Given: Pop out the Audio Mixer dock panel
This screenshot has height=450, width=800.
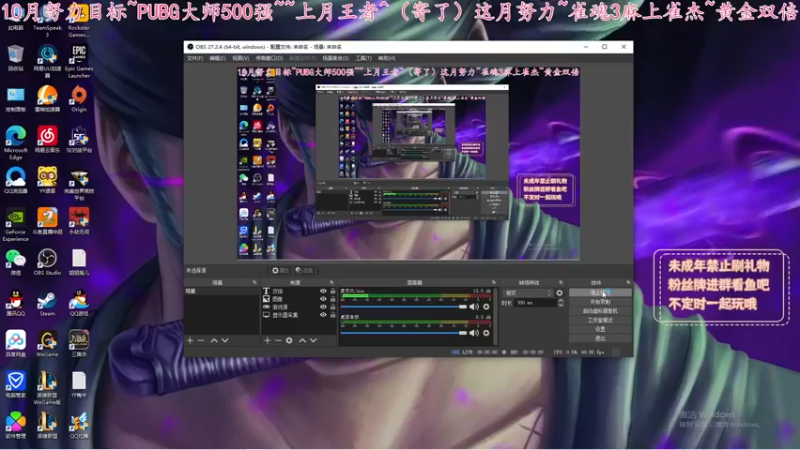Looking at the screenshot, I should point(494,282).
